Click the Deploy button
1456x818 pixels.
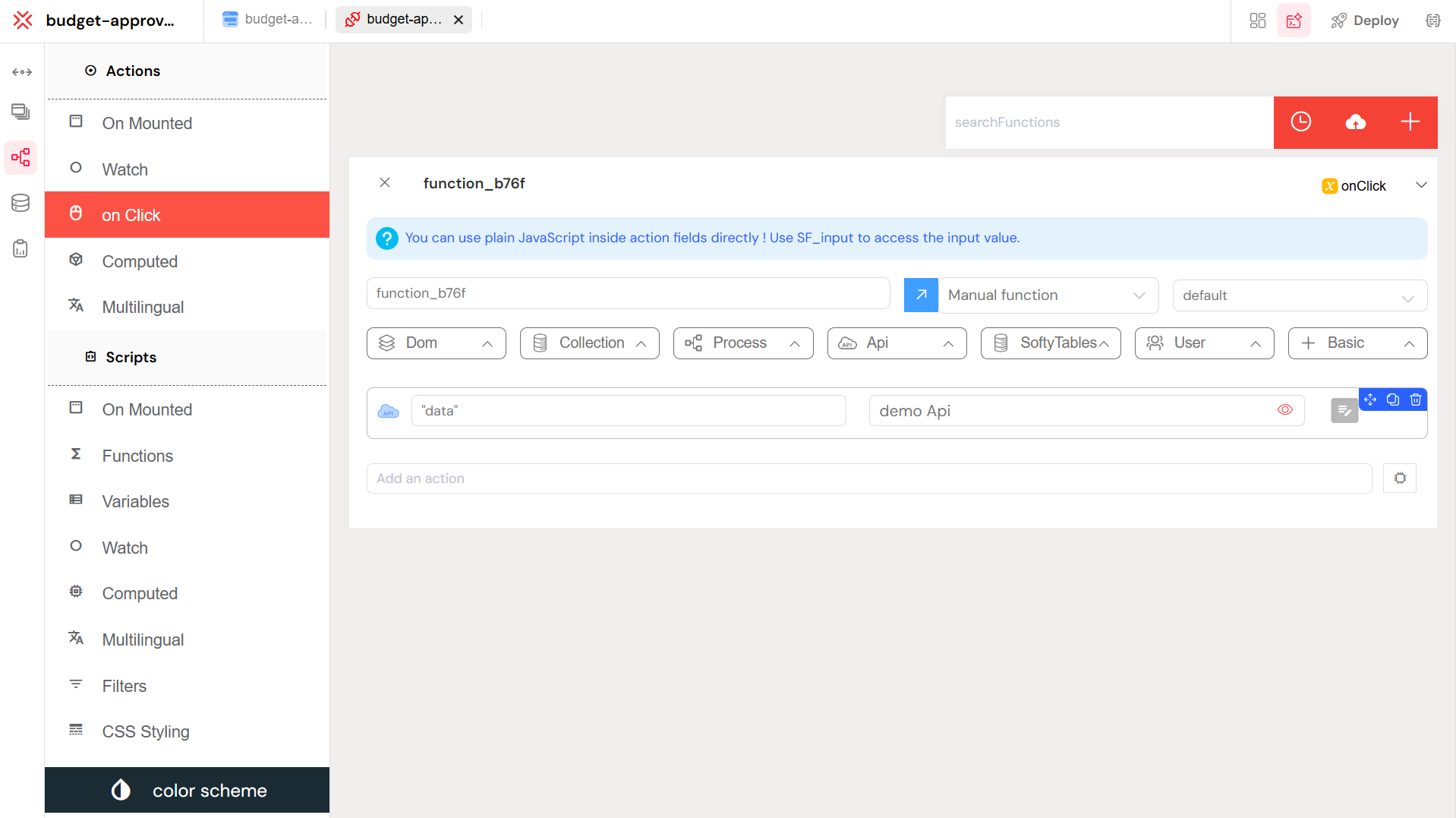pyautogui.click(x=1365, y=21)
